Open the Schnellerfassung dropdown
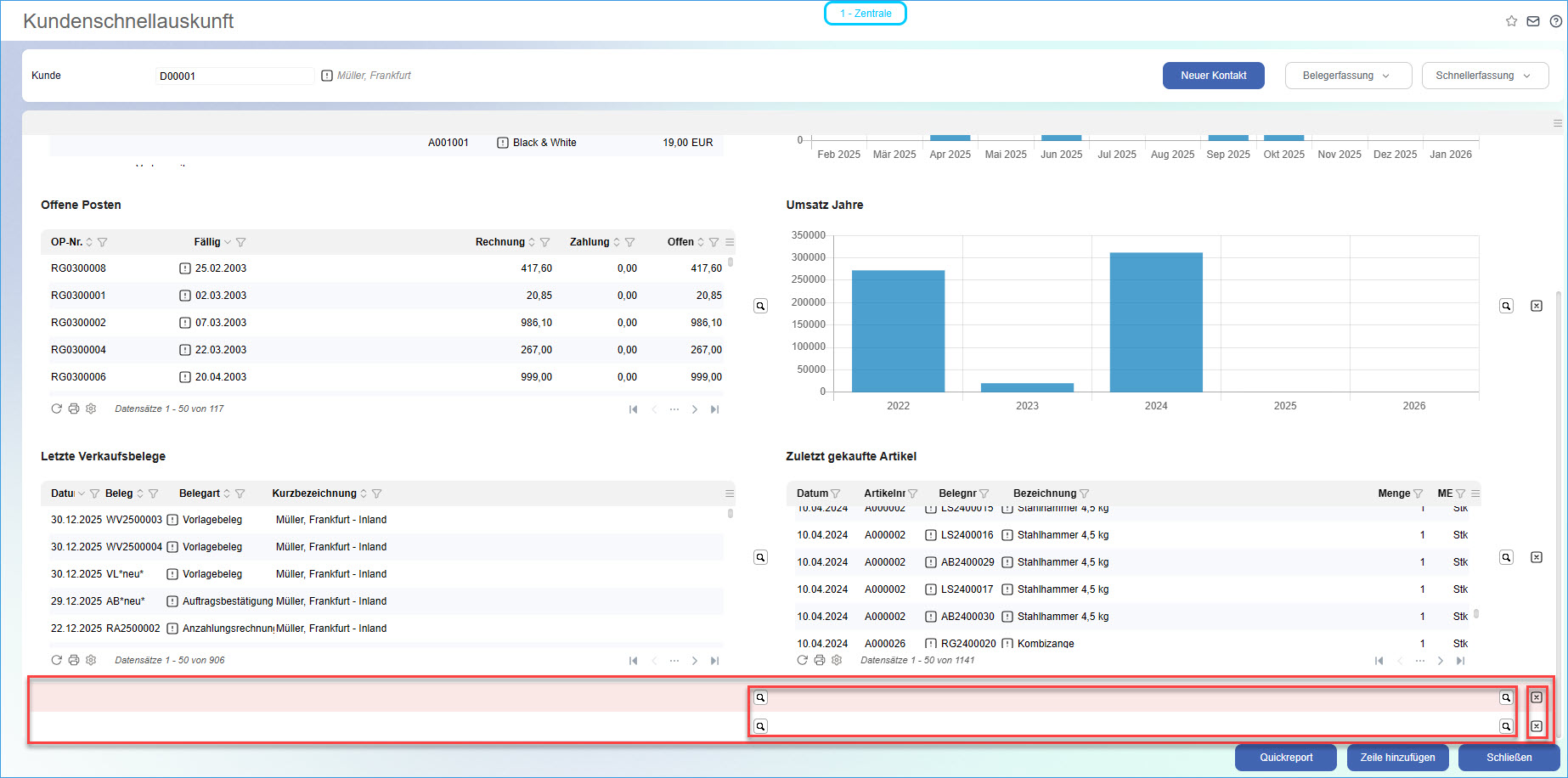Image resolution: width=1568 pixels, height=778 pixels. tap(1485, 76)
